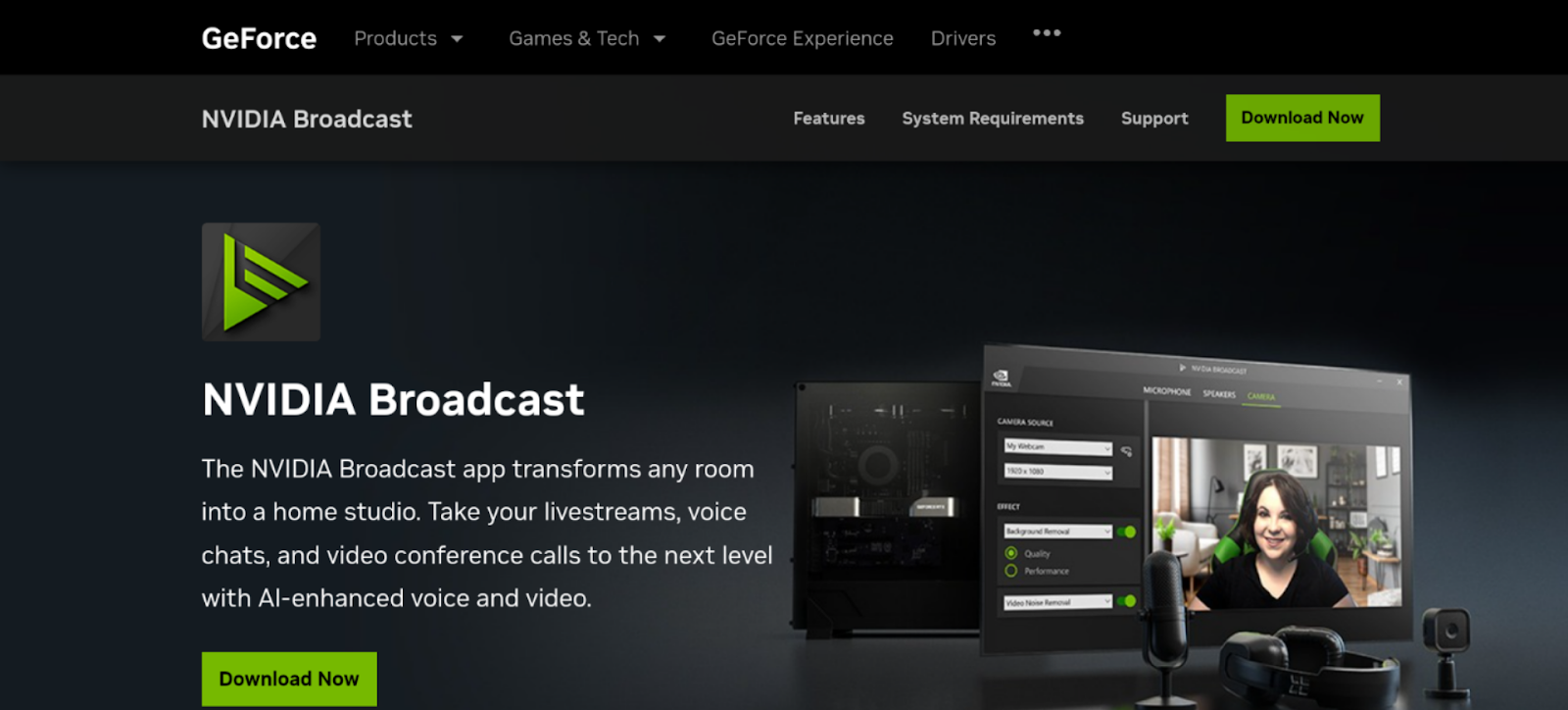Expand the Products dropdown menu
This screenshot has height=710, width=1568.
click(408, 38)
